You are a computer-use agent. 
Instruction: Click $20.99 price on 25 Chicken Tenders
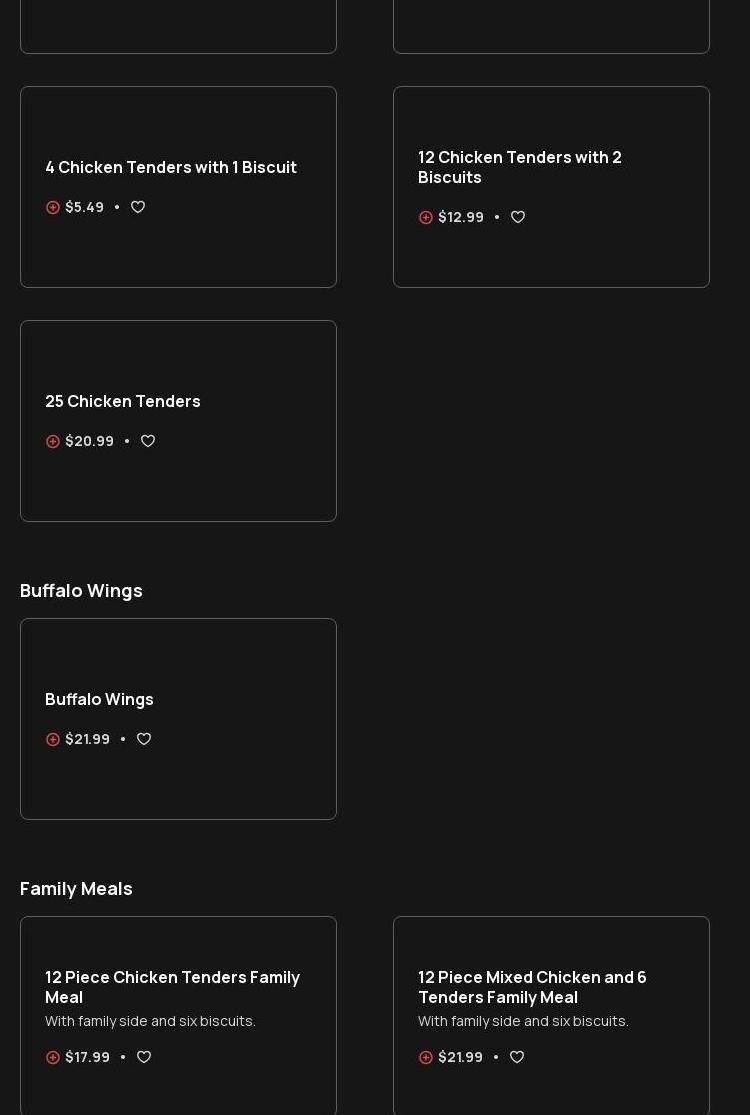pos(89,441)
